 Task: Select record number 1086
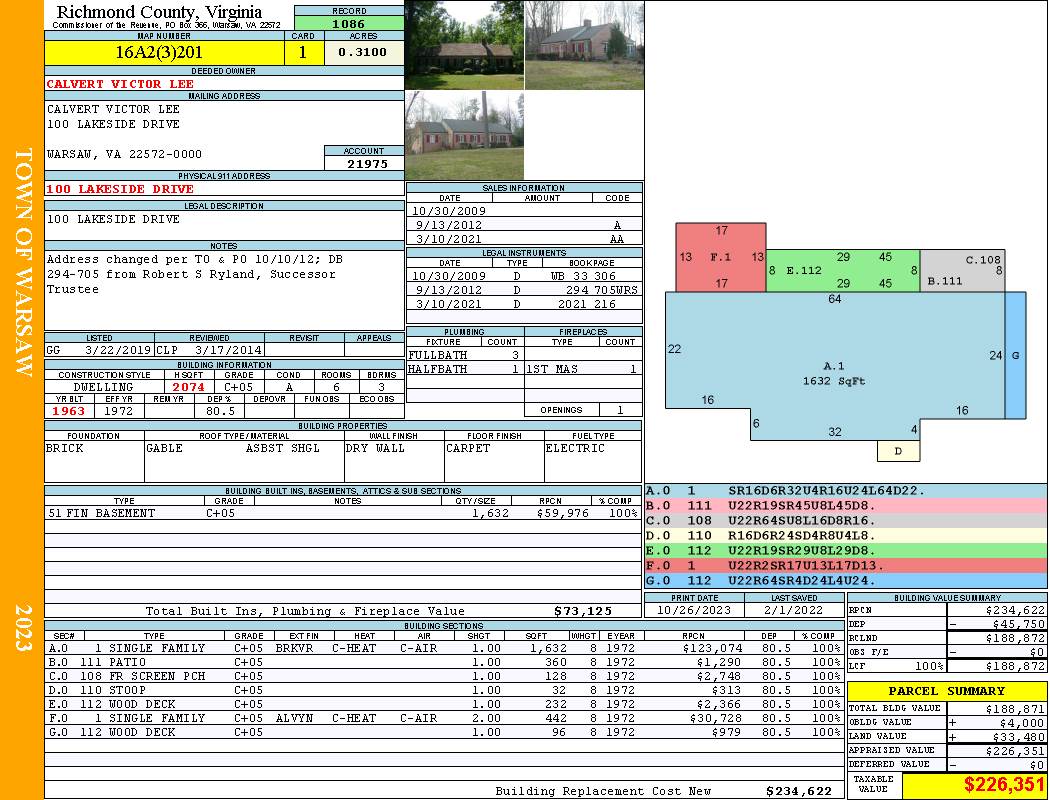pyautogui.click(x=349, y=24)
